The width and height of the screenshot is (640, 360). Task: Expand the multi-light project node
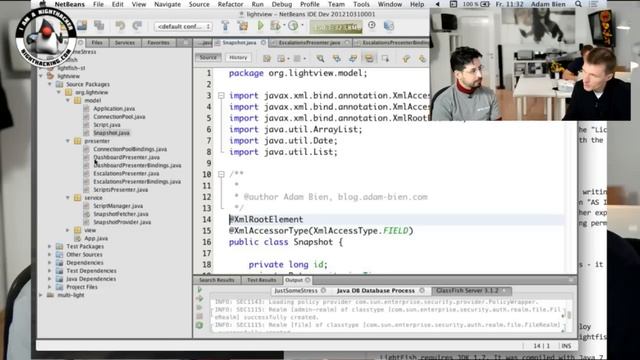tap(41, 295)
